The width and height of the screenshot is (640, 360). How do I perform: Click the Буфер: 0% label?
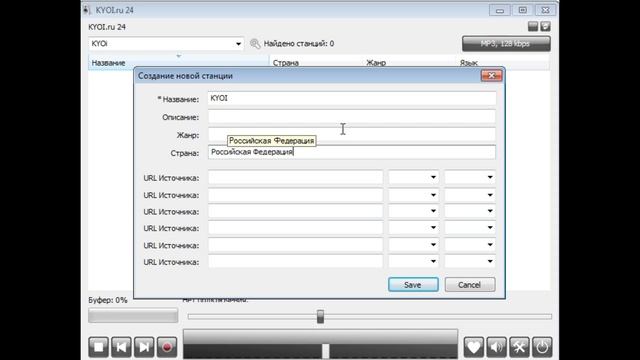point(108,300)
